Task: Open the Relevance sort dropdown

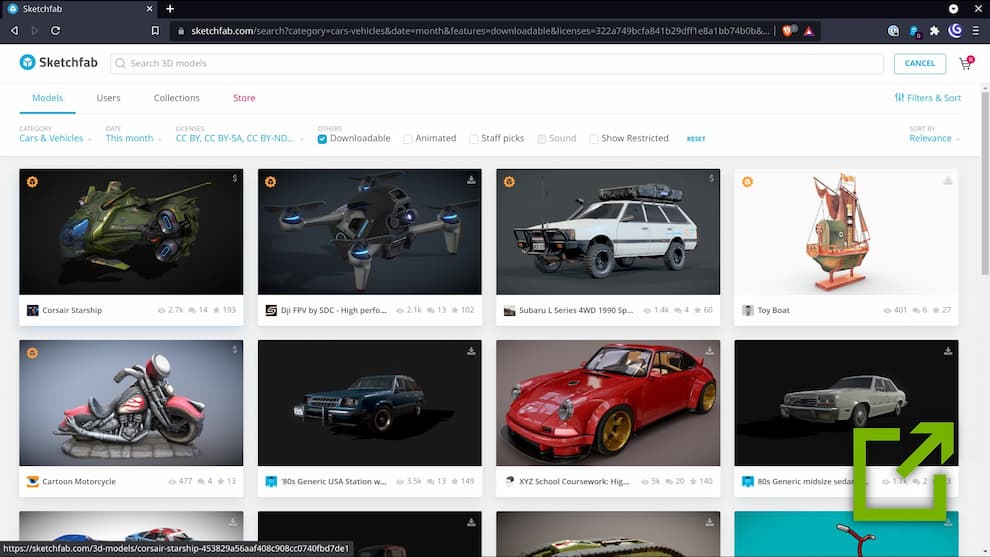Action: 935,139
